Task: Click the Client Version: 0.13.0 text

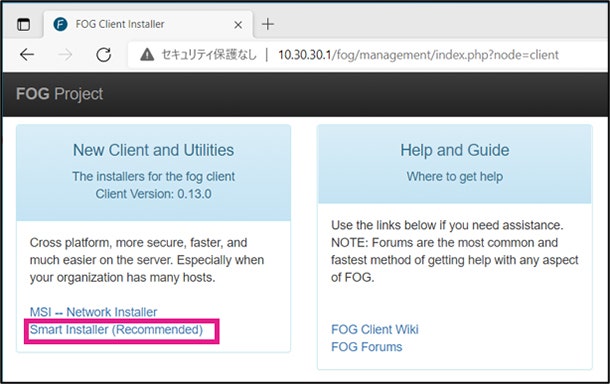Action: 153,194
